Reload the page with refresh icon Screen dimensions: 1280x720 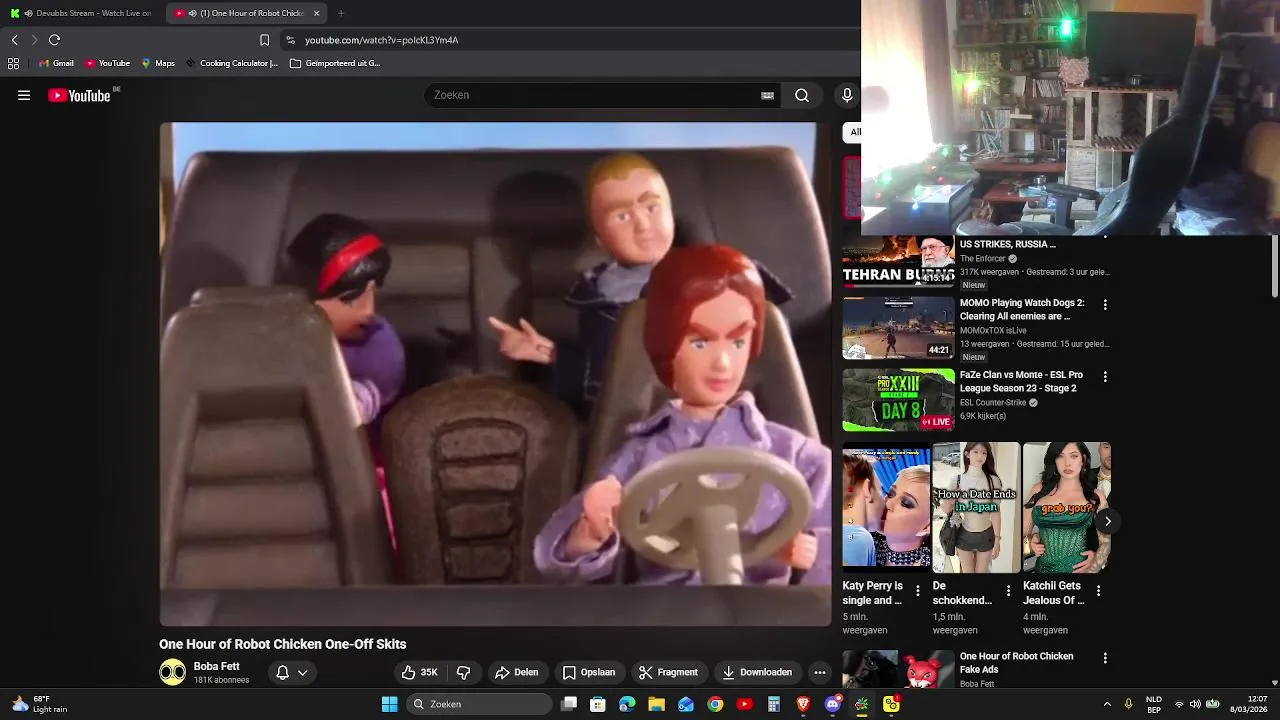tap(55, 40)
